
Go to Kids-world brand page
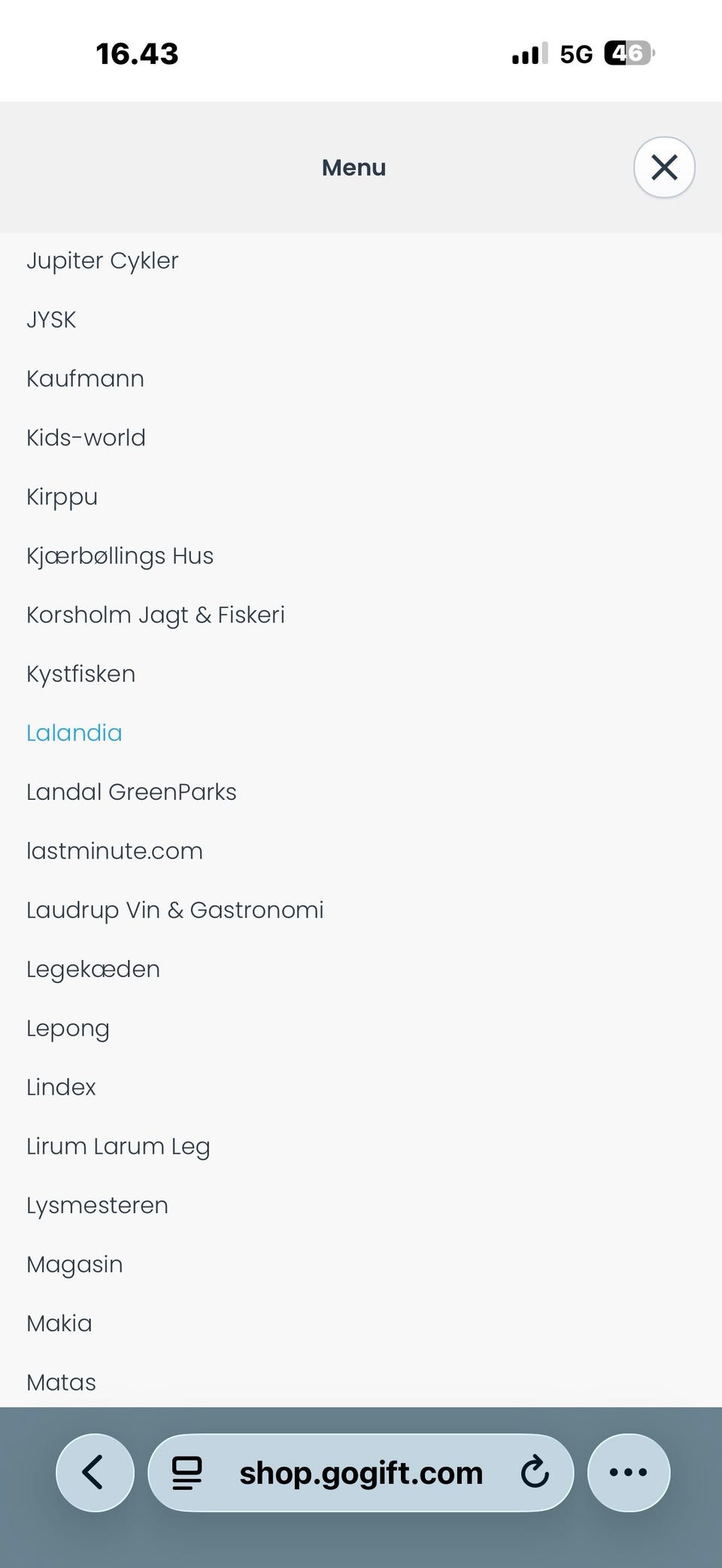(x=86, y=437)
